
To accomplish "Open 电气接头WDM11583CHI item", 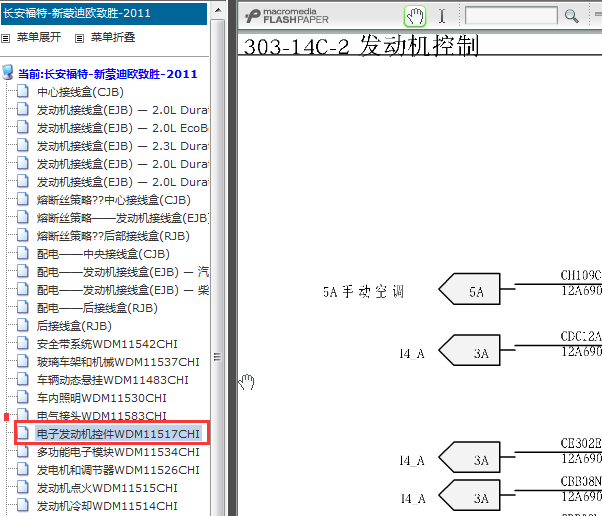I will click(x=102, y=415).
